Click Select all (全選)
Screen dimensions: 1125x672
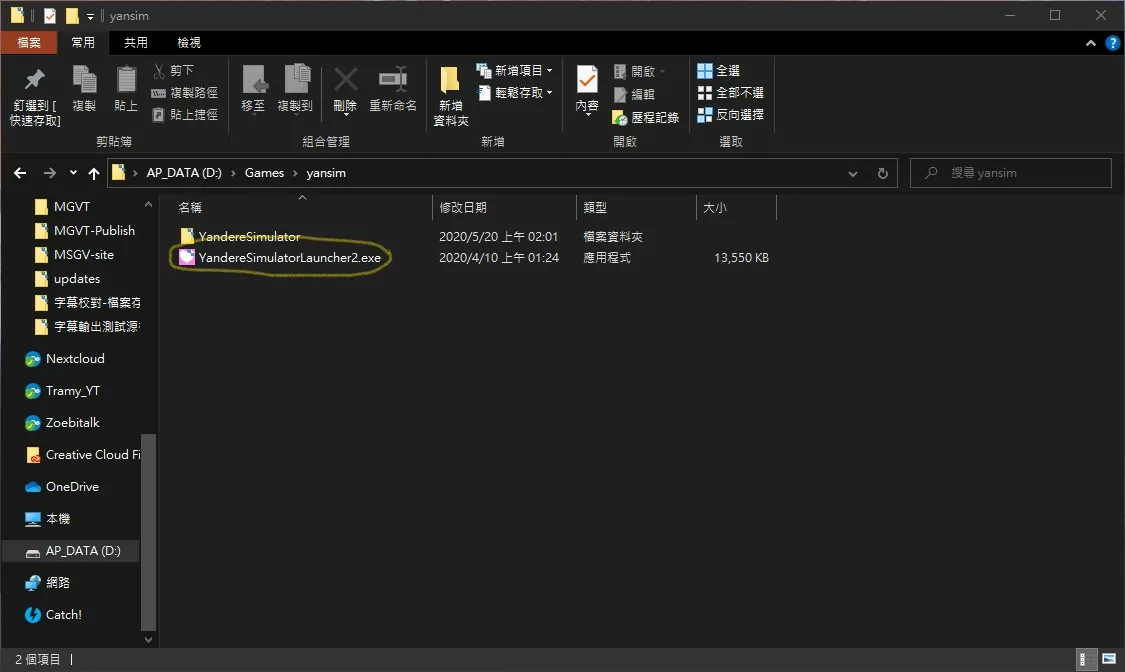coord(718,70)
